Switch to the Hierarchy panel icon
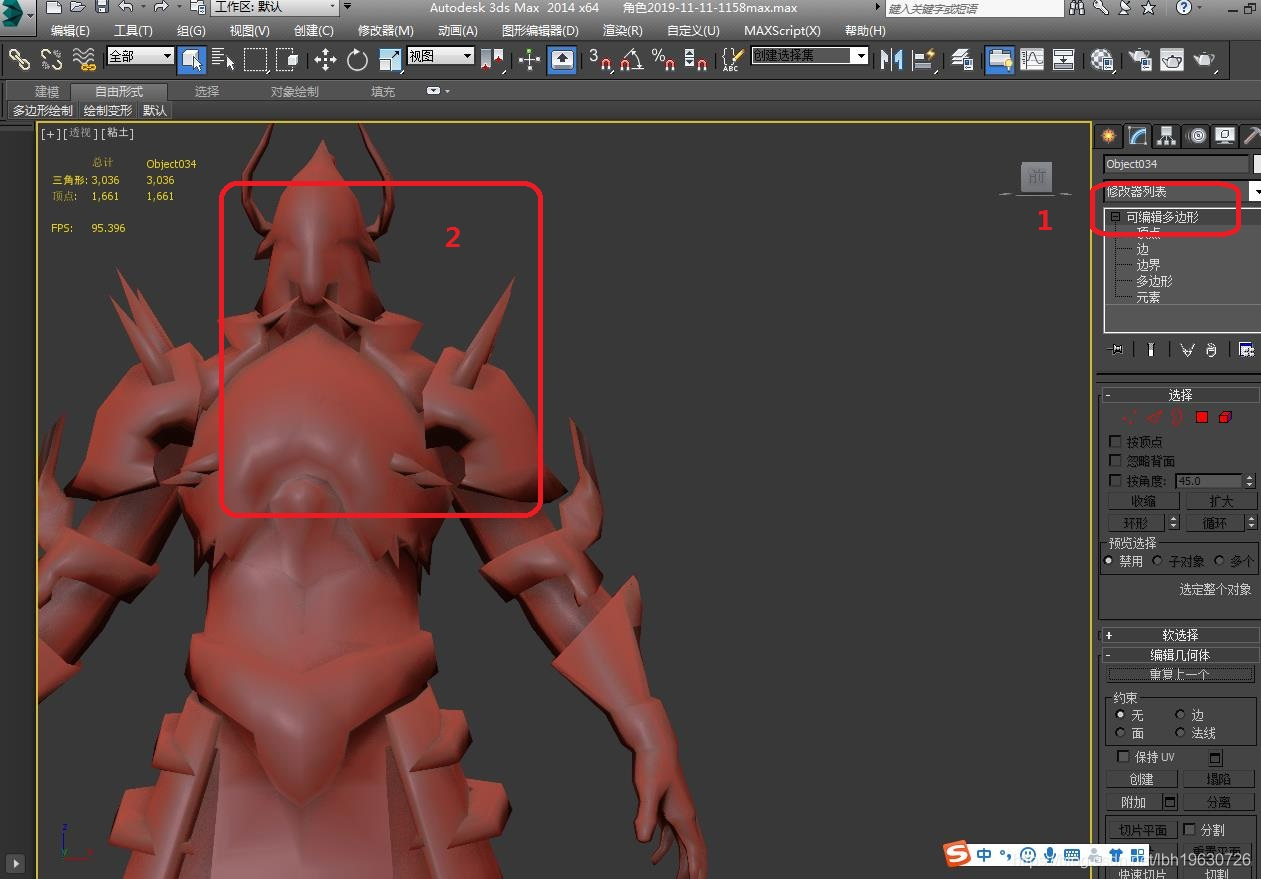The image size is (1261, 879). point(1165,136)
